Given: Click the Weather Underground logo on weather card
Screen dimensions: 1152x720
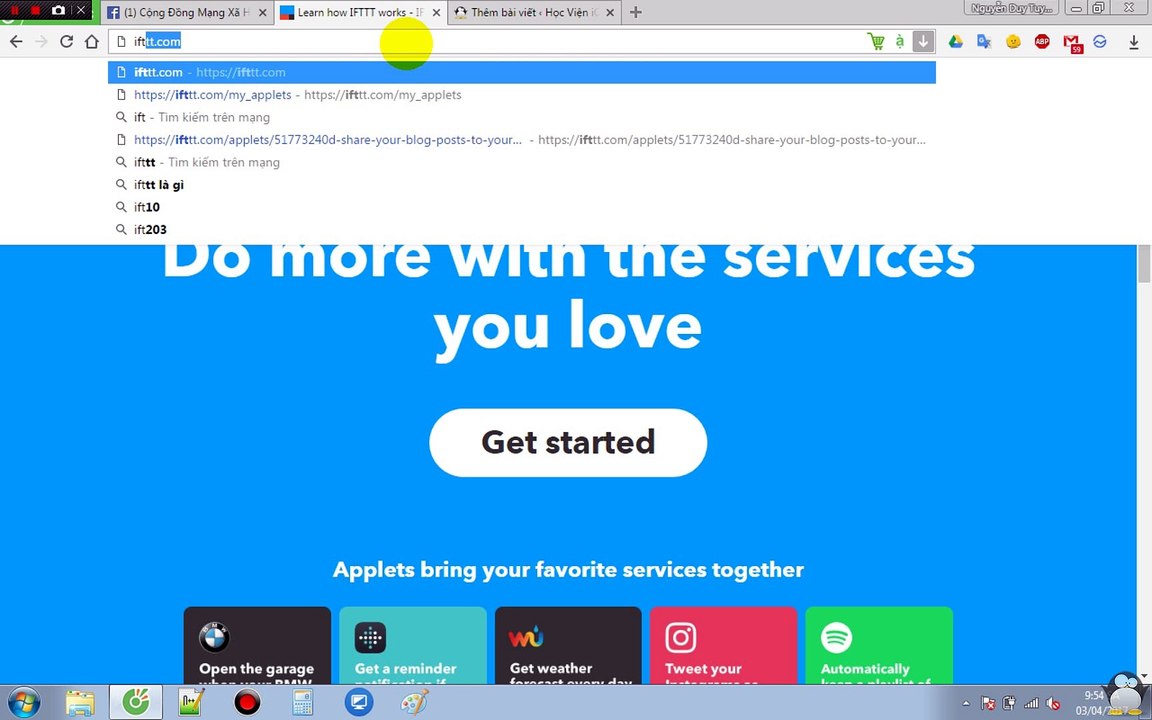Looking at the screenshot, I should 526,637.
